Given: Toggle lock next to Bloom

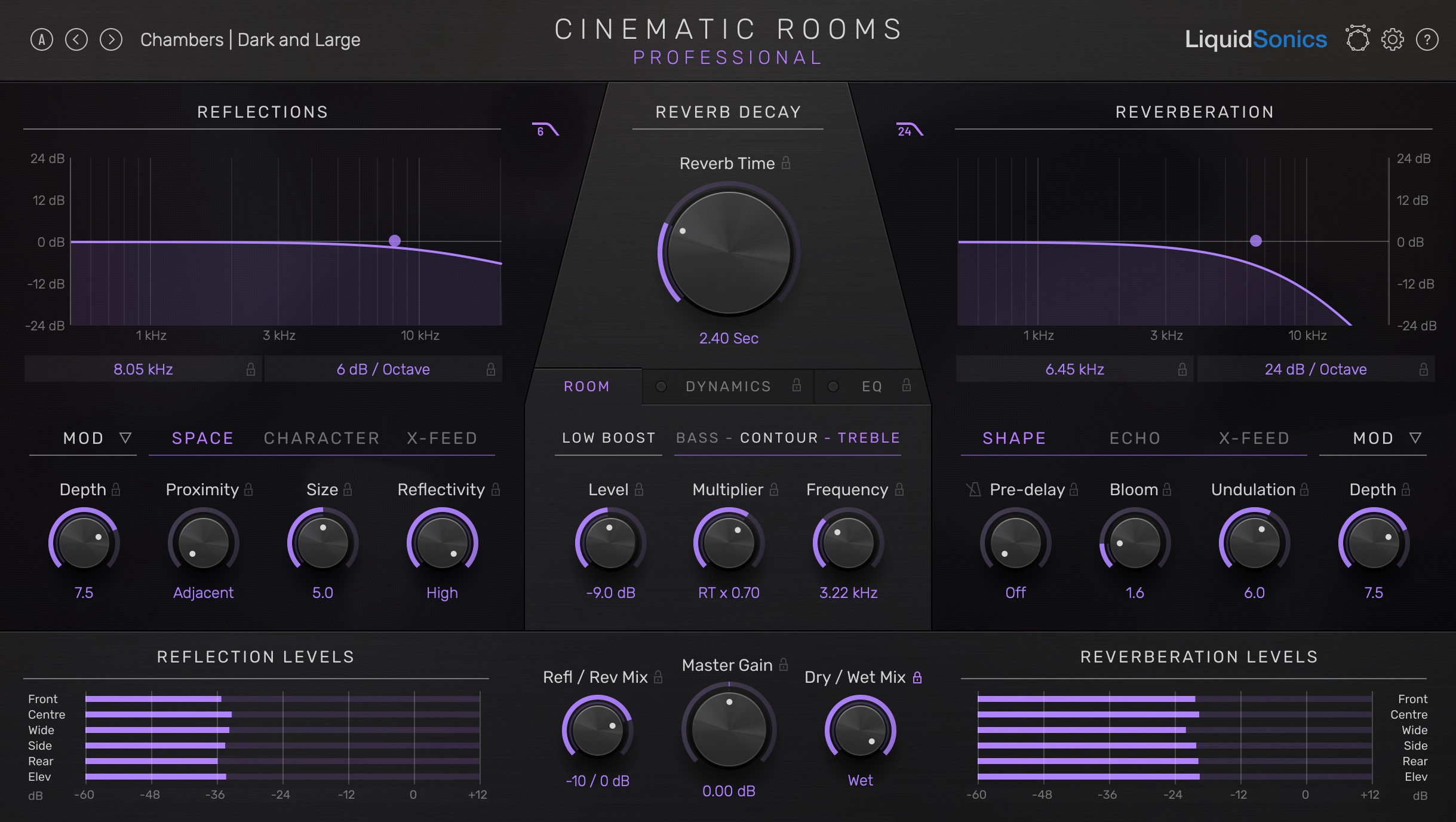Looking at the screenshot, I should [x=1167, y=489].
